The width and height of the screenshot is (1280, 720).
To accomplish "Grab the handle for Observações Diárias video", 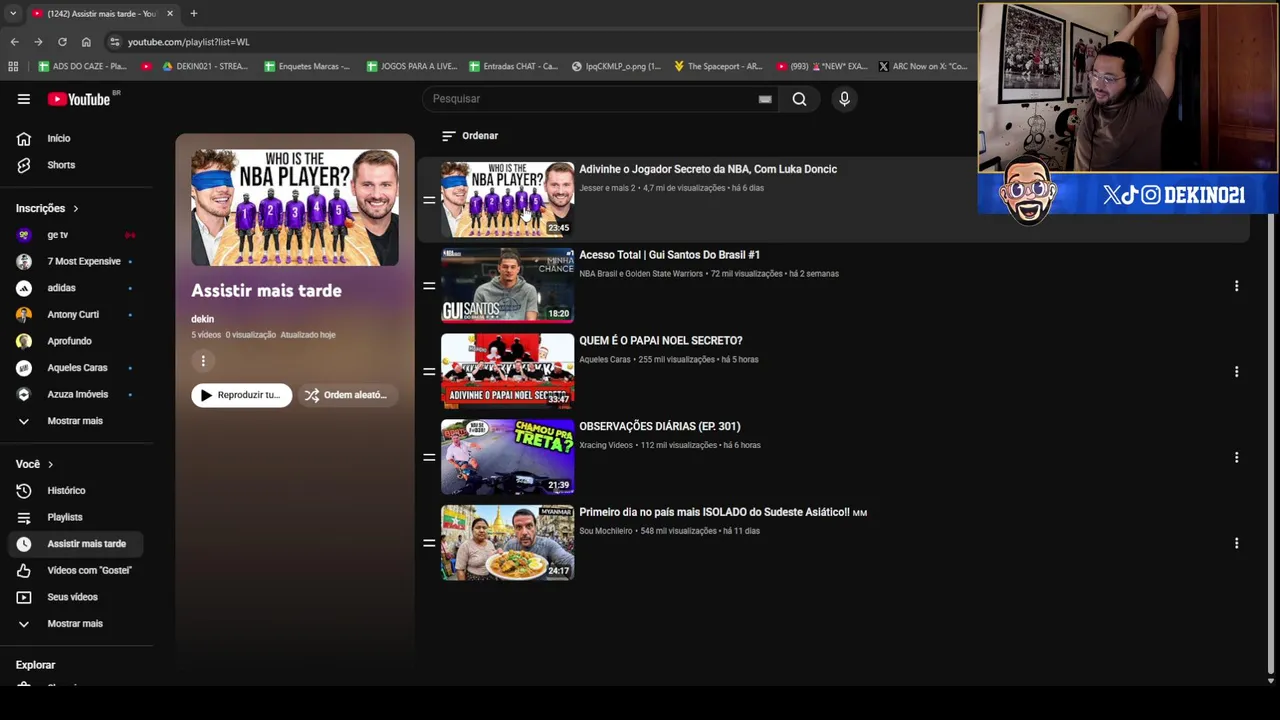I will tap(429, 457).
